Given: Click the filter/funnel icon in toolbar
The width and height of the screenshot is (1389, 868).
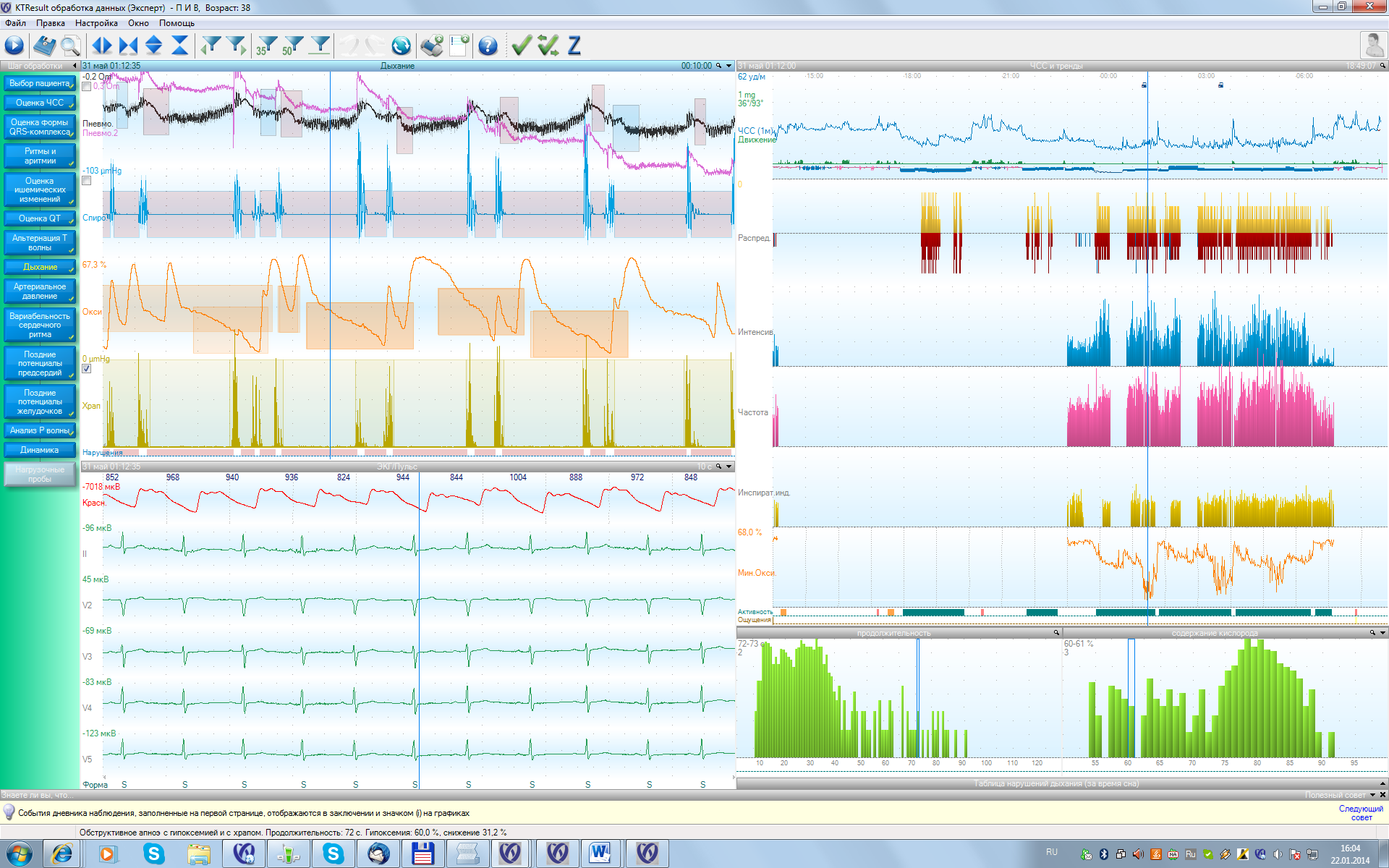Looking at the screenshot, I should click(213, 45).
